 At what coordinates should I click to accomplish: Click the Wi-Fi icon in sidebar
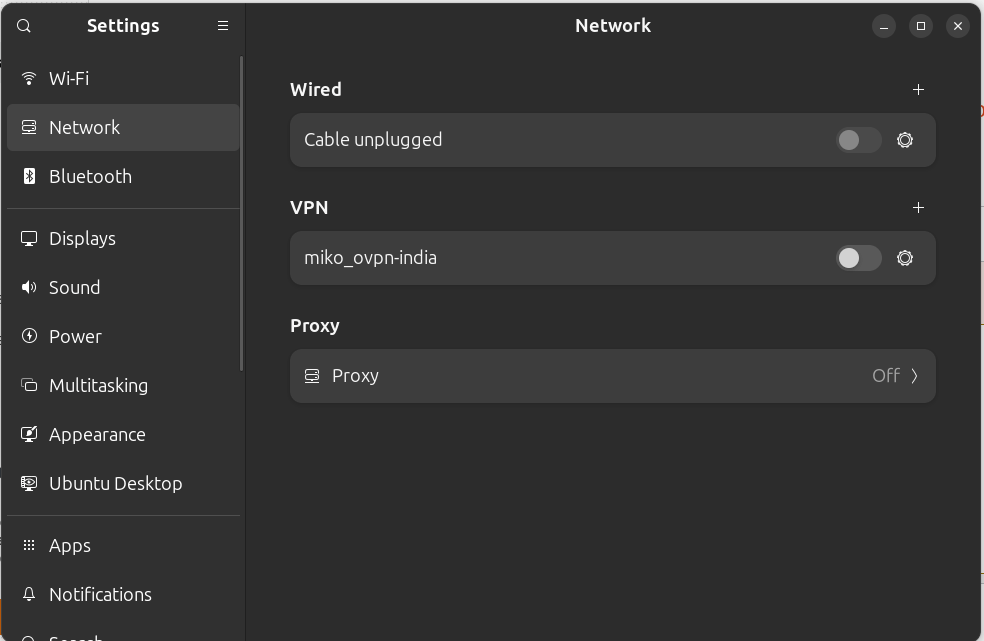(29, 79)
